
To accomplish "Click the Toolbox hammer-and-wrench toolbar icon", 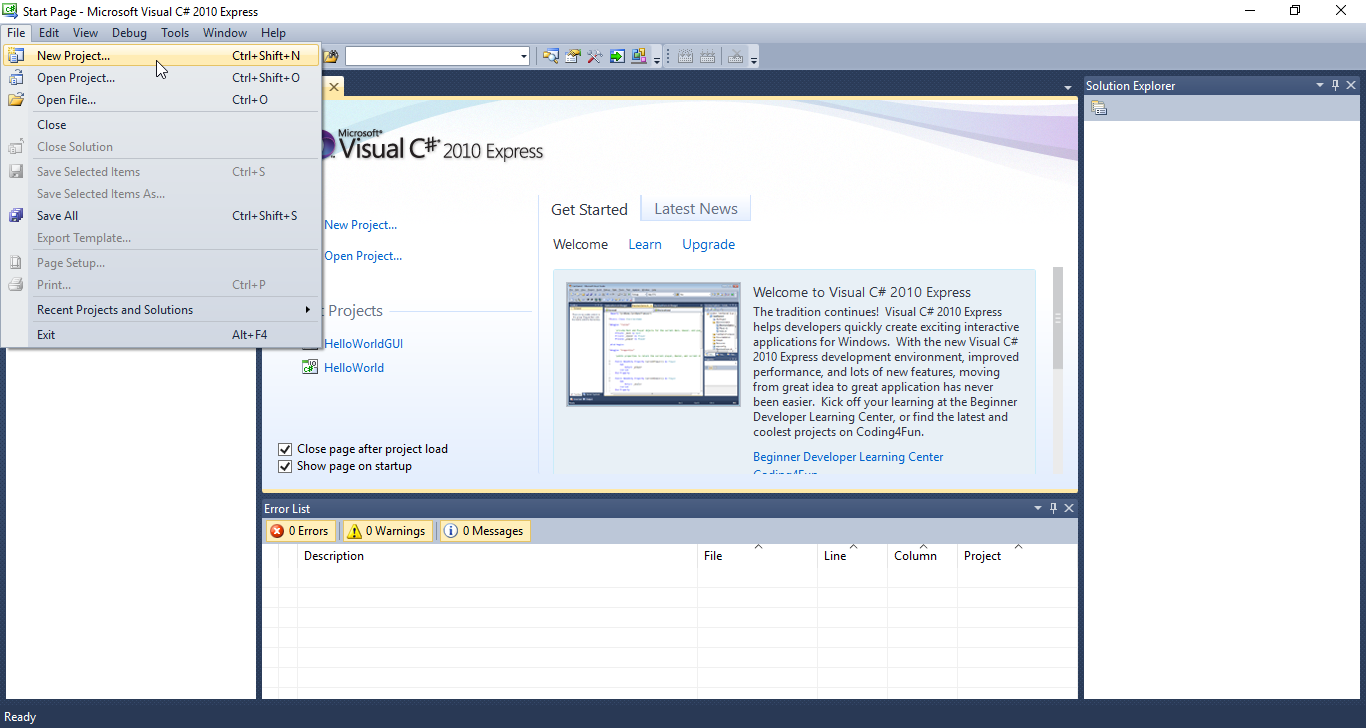I will tap(595, 56).
